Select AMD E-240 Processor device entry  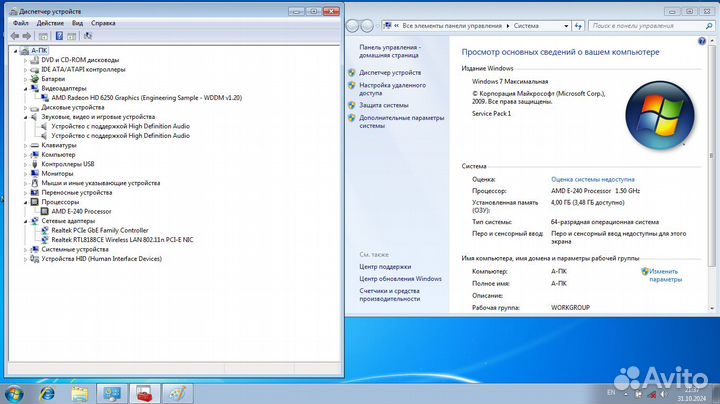pyautogui.click(x=82, y=211)
